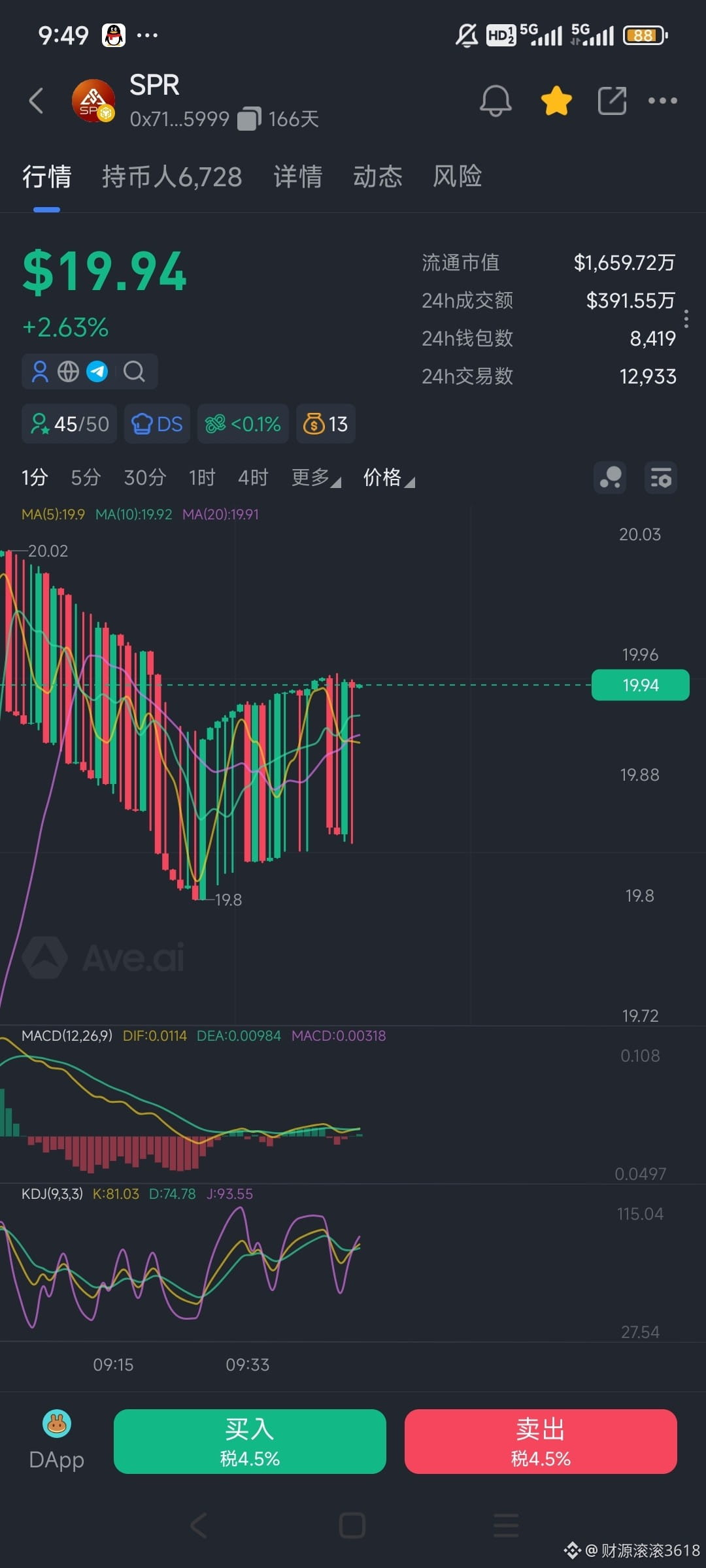
Task: Go back with the top-left arrow
Action: coord(37,101)
